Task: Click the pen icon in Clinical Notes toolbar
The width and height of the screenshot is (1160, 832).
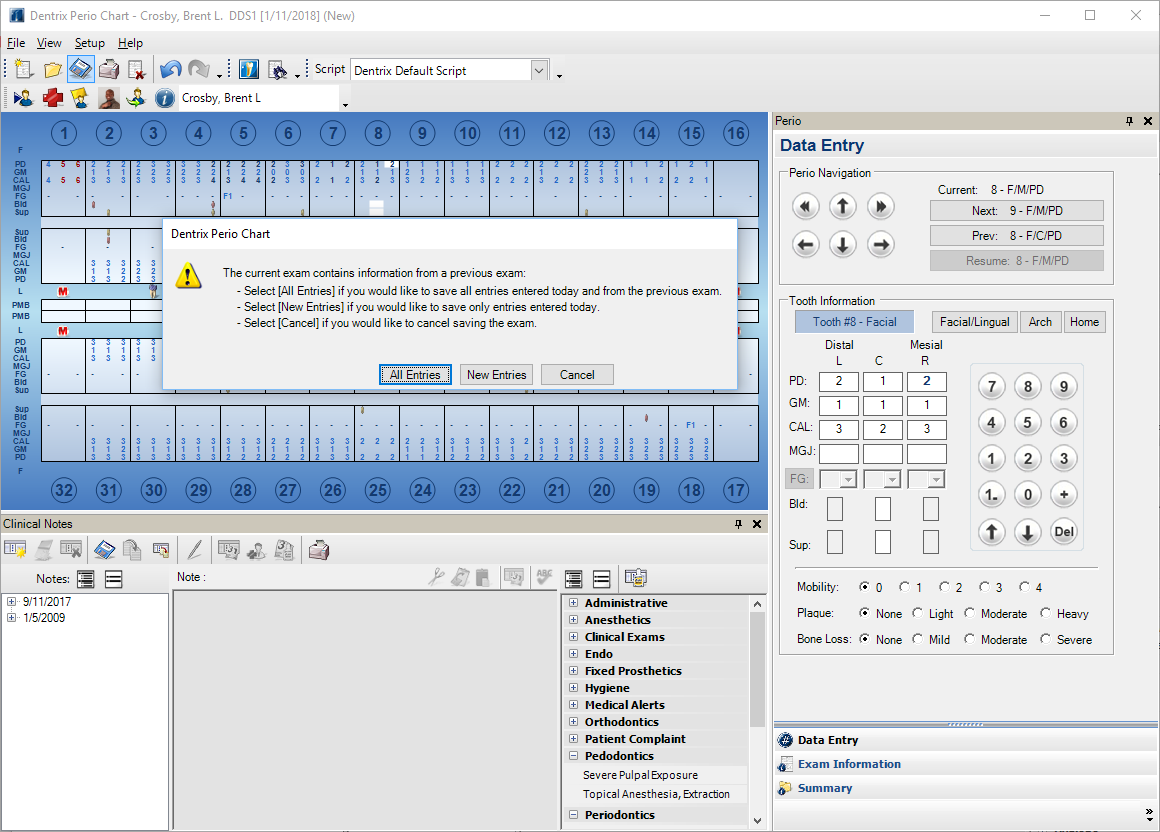Action: click(x=195, y=549)
